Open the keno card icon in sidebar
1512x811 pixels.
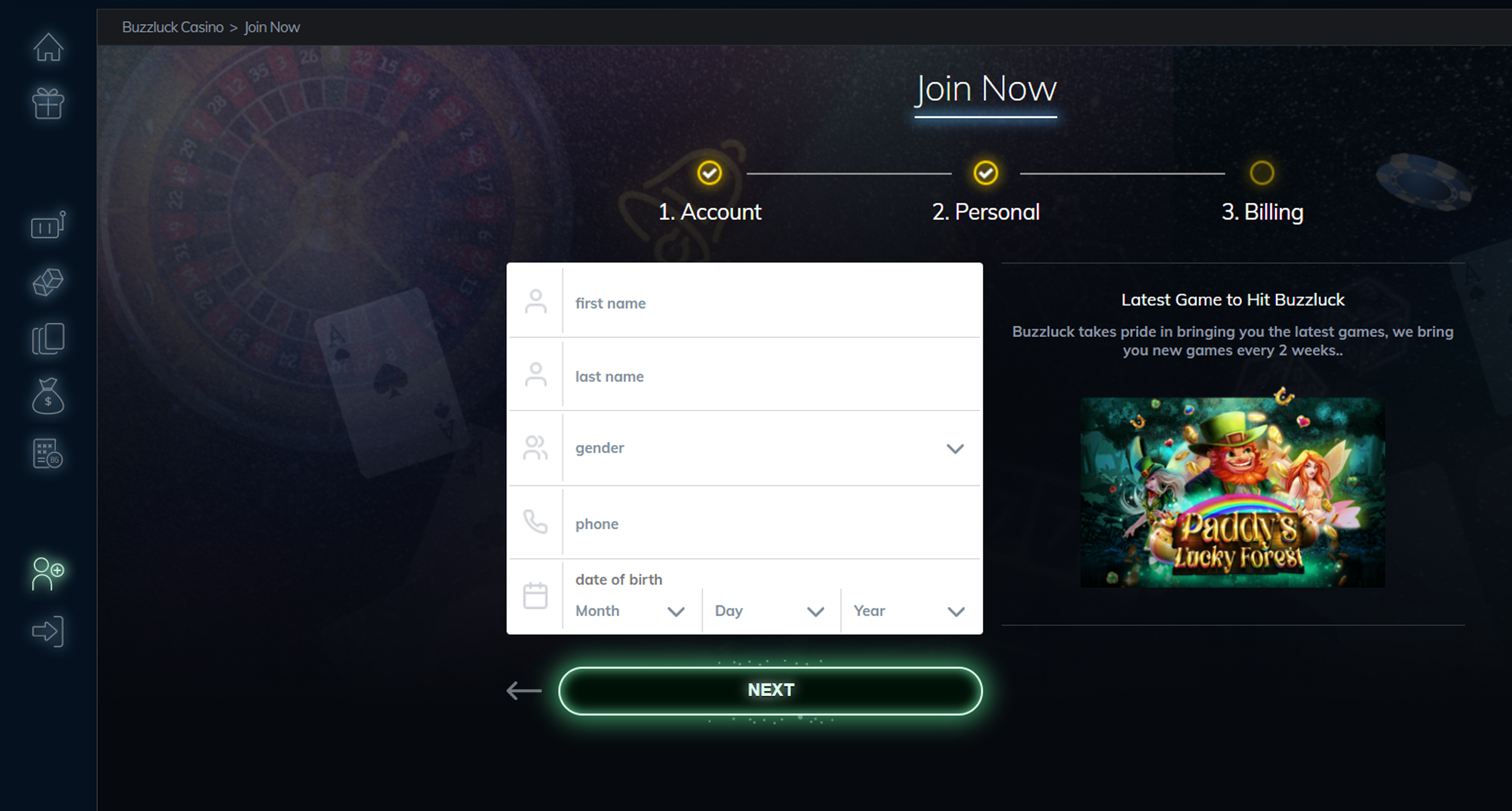[48, 454]
